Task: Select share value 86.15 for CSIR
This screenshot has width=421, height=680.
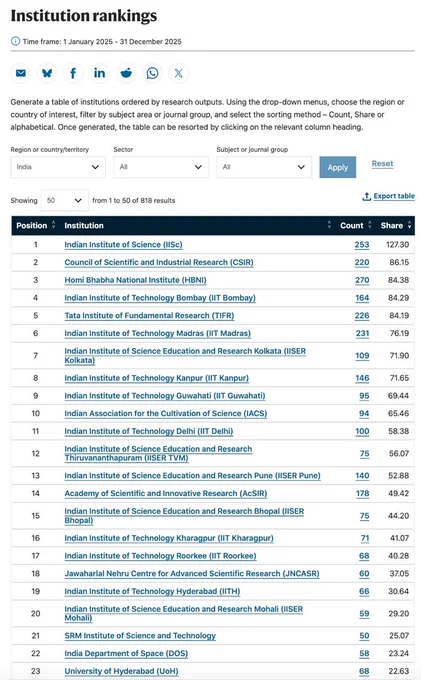Action: coord(399,262)
